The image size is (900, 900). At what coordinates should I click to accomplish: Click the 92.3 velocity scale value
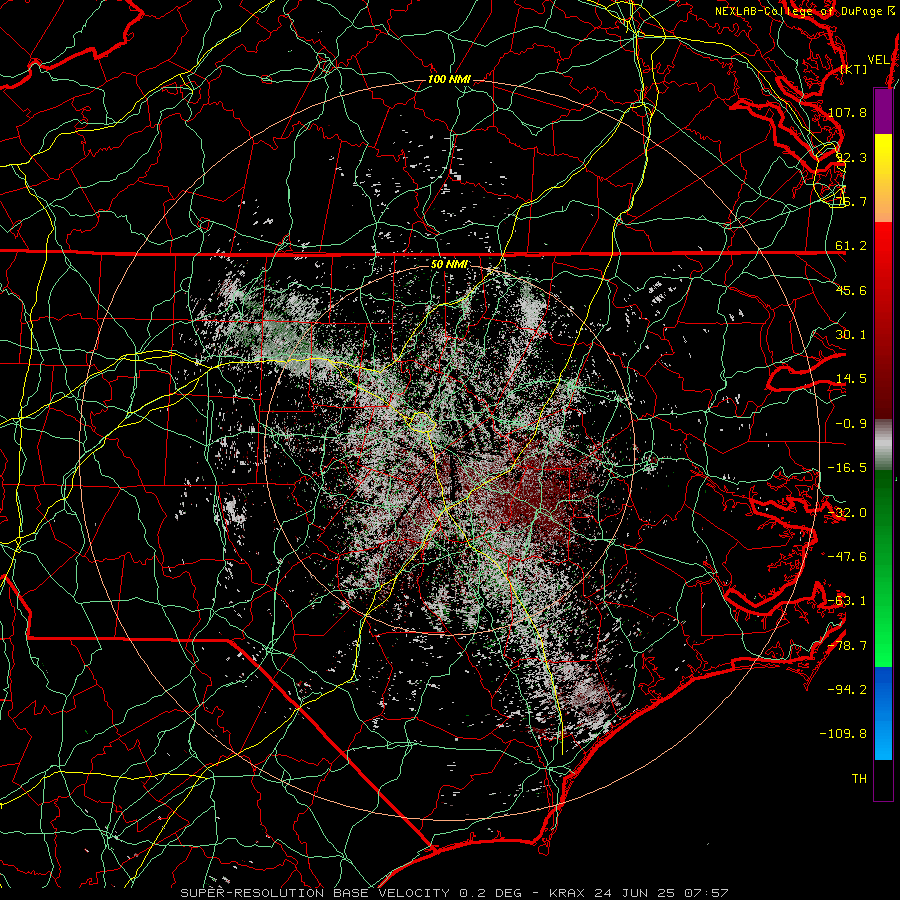tap(851, 157)
